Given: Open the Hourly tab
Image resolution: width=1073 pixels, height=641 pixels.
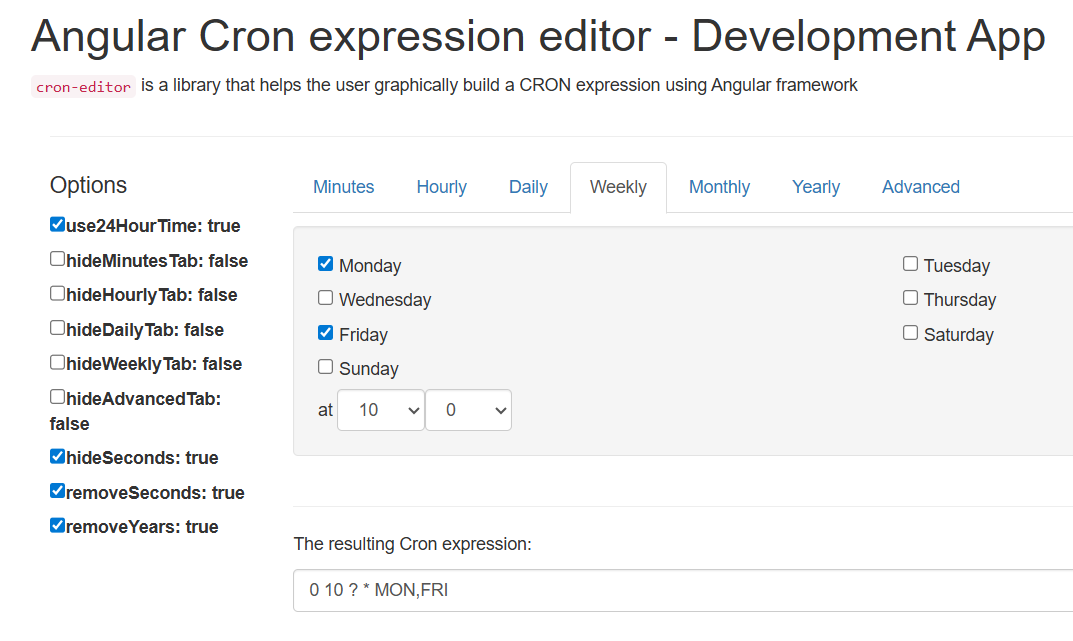Looking at the screenshot, I should pyautogui.click(x=441, y=187).
